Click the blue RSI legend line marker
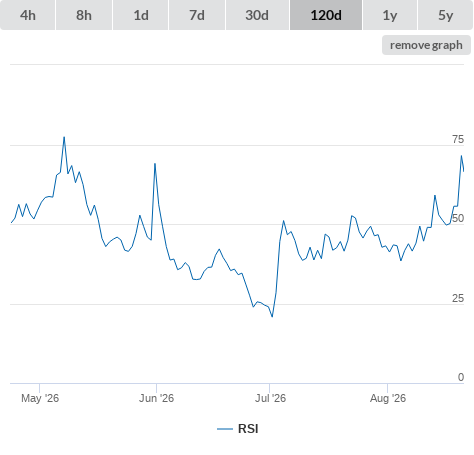The image size is (474, 455). (225, 429)
